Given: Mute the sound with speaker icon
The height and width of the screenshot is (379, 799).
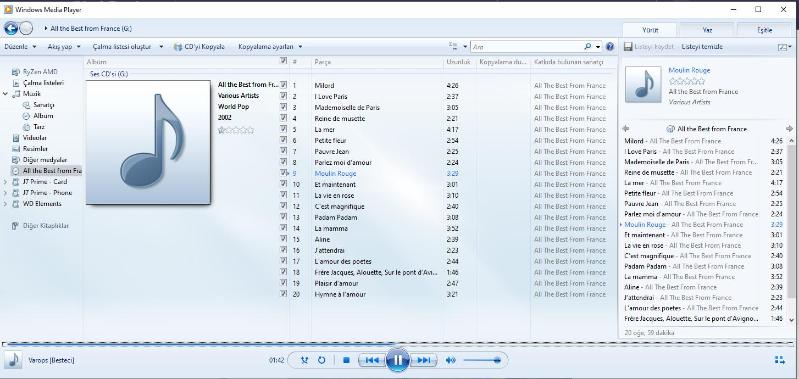Looking at the screenshot, I should click(450, 360).
